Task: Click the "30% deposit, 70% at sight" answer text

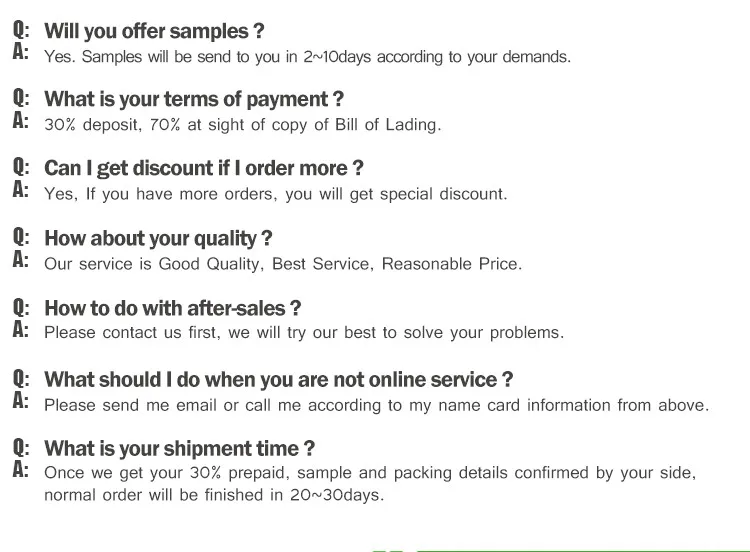Action: [242, 125]
